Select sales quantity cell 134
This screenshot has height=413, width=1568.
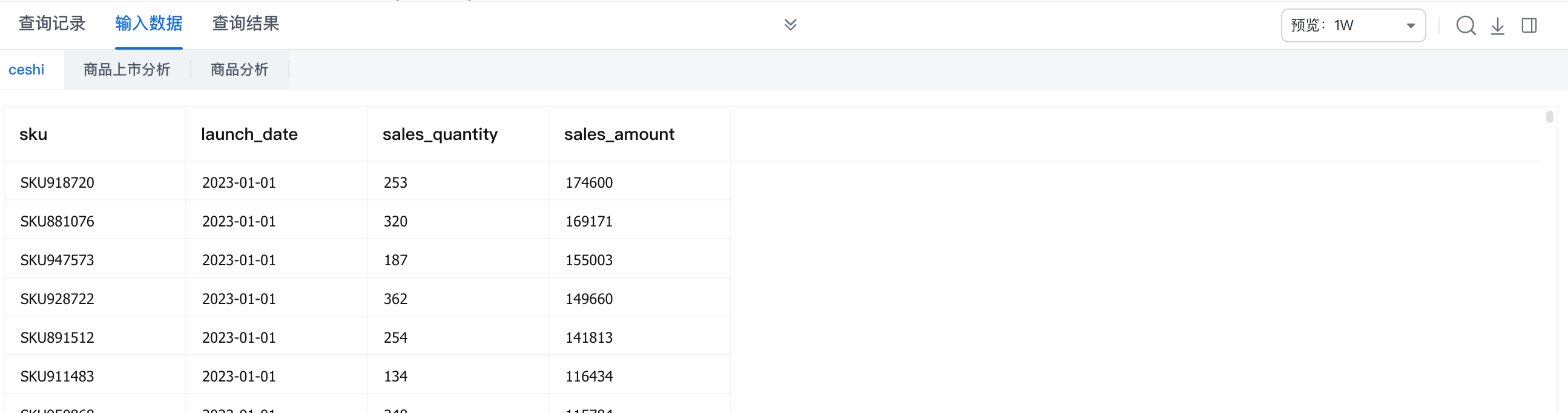395,377
